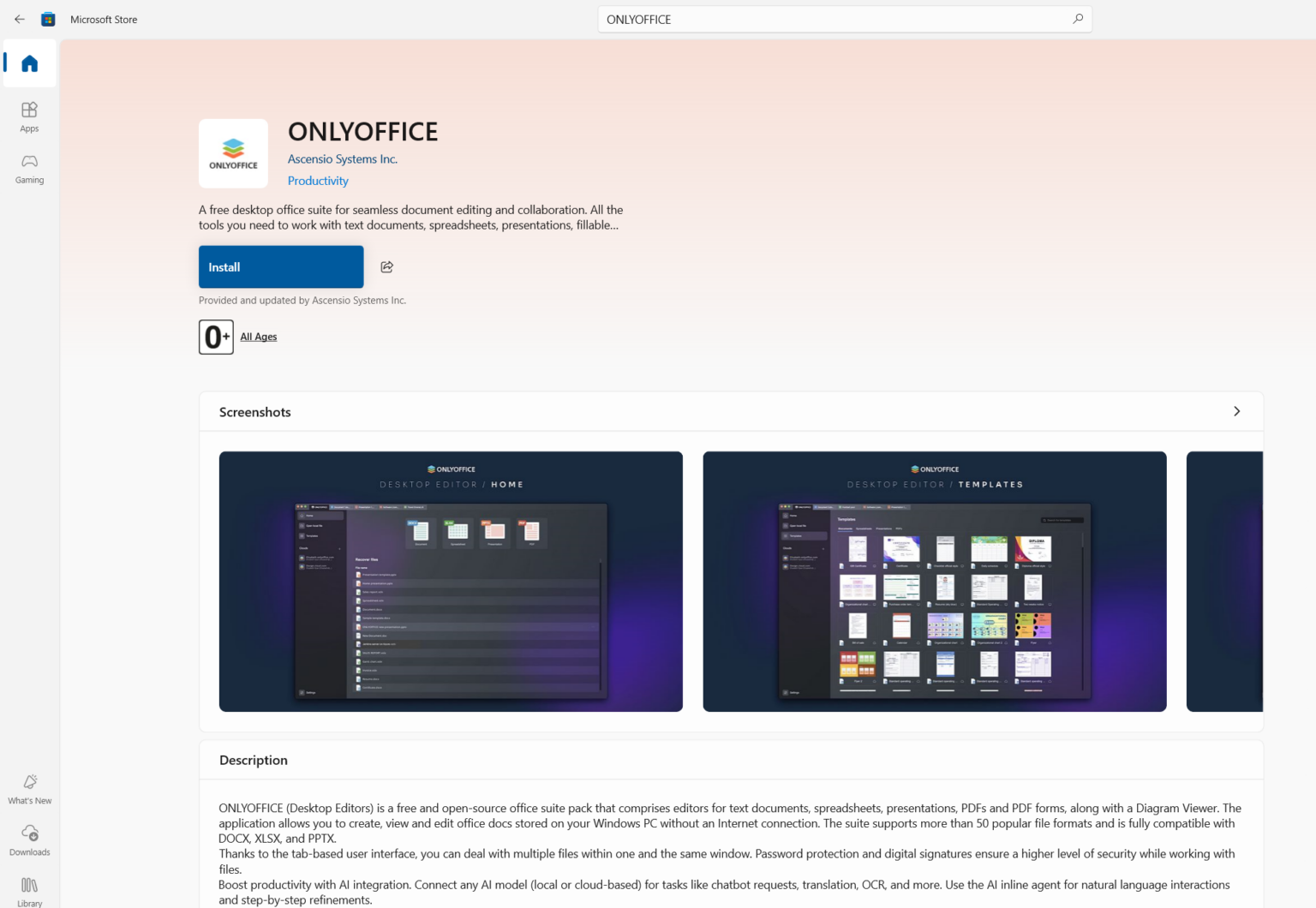The height and width of the screenshot is (908, 1316).
Task: Open the Home section in the sidebar
Action: coord(29,63)
